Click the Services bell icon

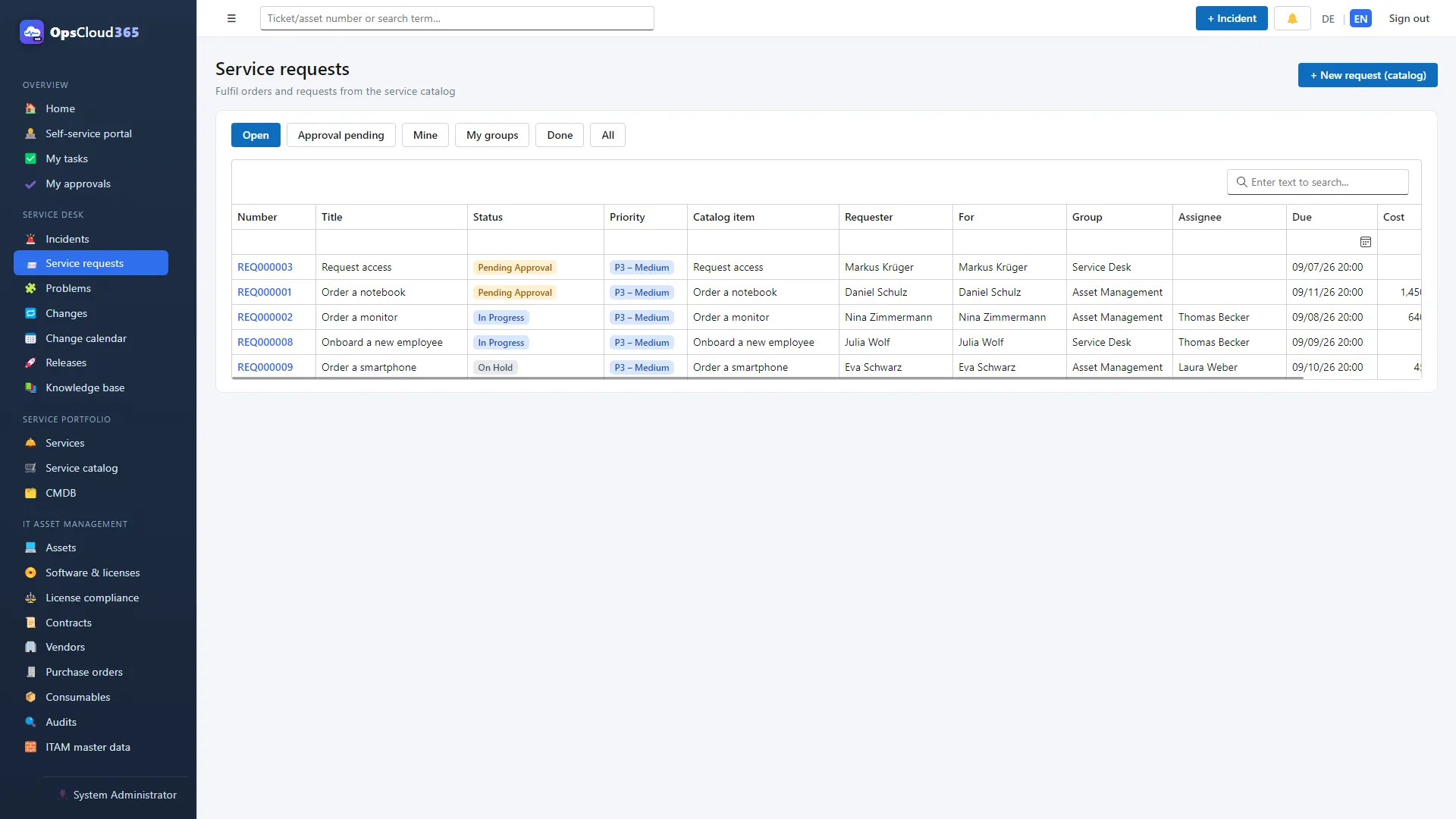[30, 443]
